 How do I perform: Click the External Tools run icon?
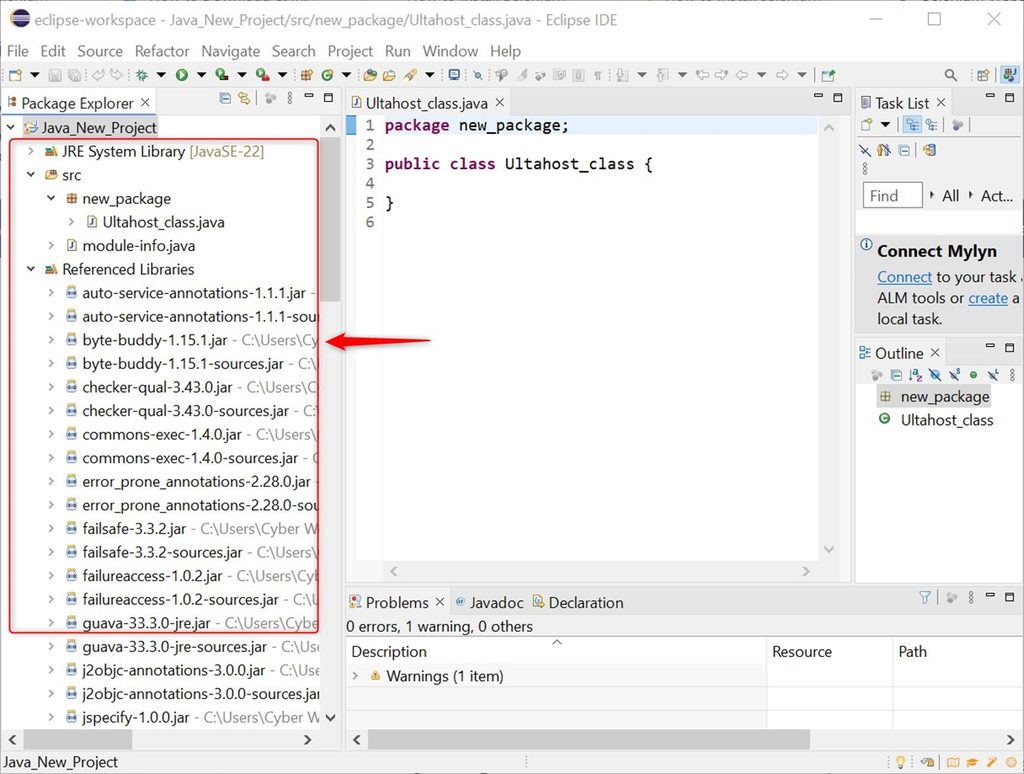coord(263,75)
